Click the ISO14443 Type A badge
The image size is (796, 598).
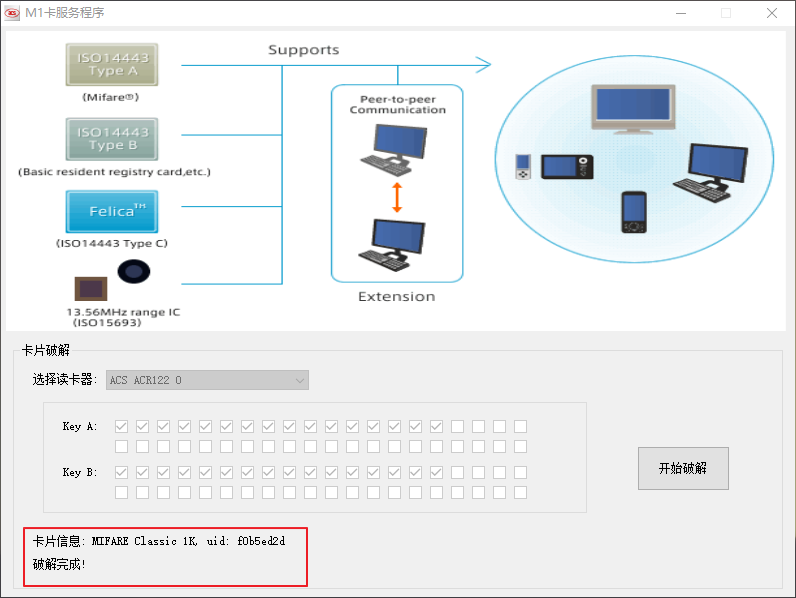pos(111,64)
